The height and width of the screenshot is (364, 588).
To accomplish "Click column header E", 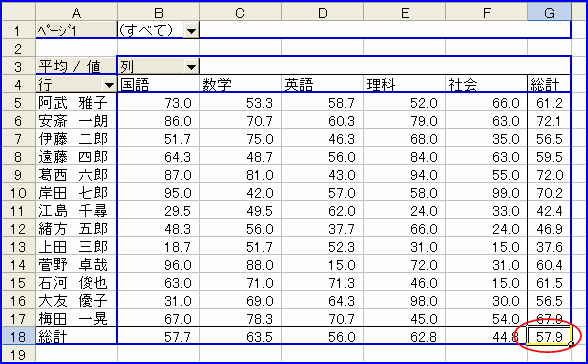I will (405, 13).
